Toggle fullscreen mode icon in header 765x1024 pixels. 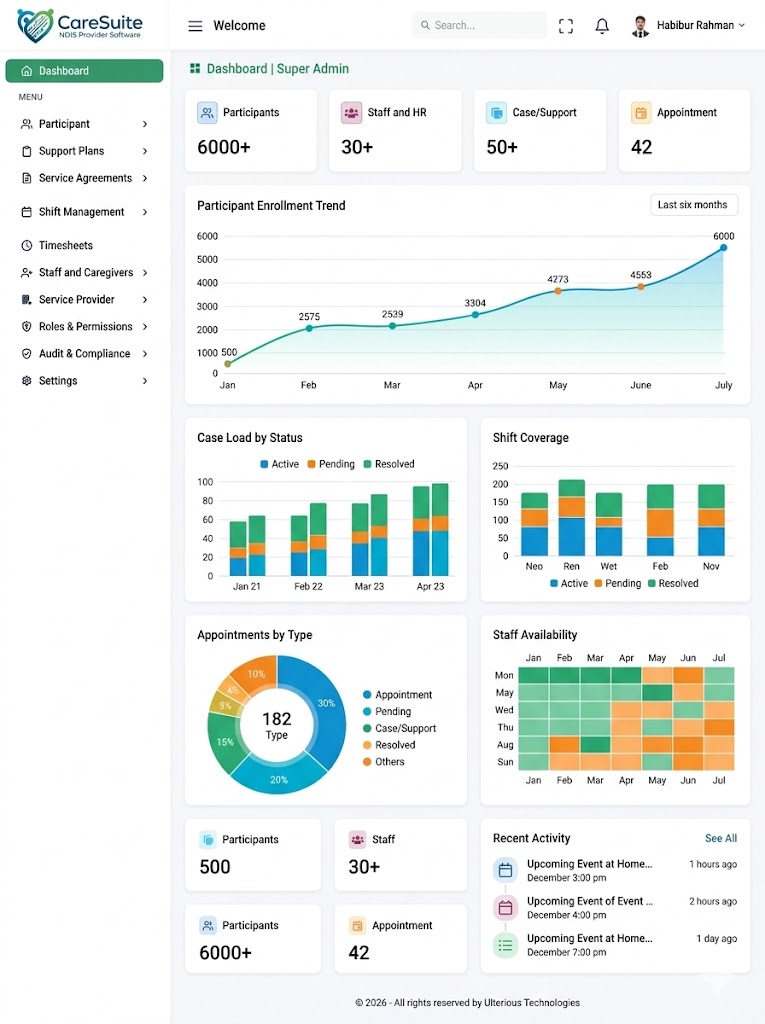tap(566, 26)
